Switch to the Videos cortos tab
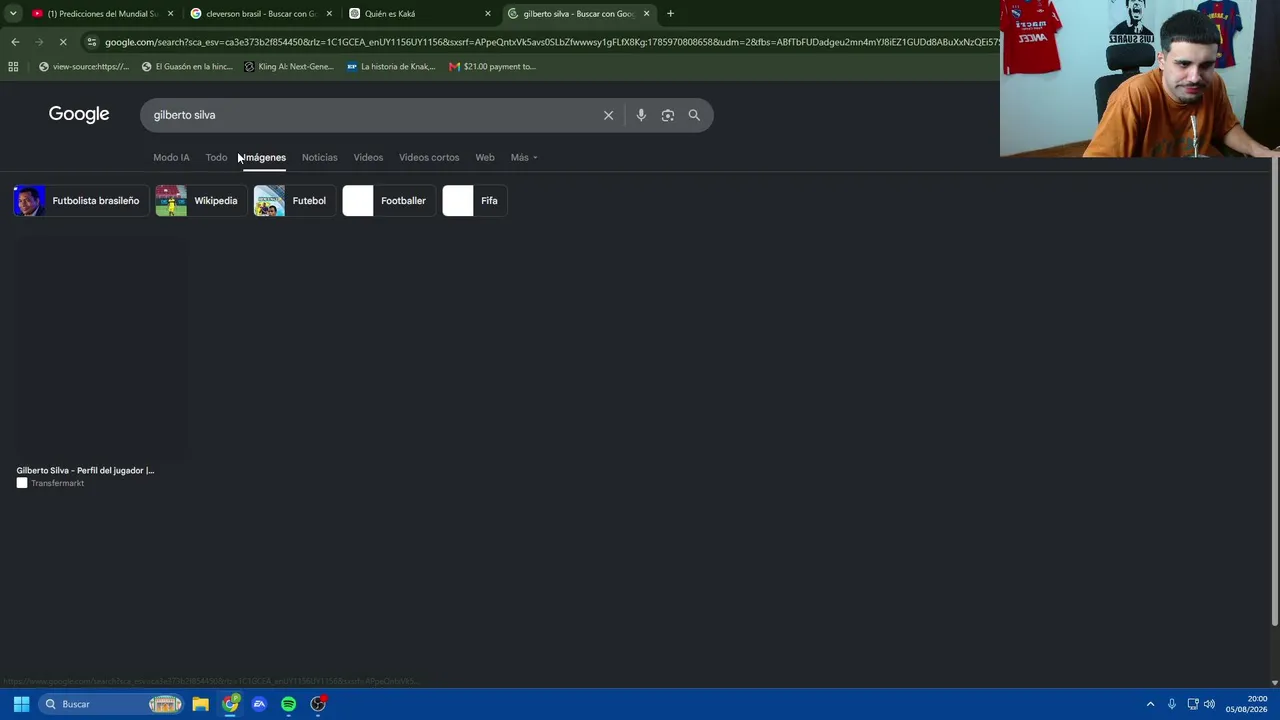 click(x=429, y=157)
